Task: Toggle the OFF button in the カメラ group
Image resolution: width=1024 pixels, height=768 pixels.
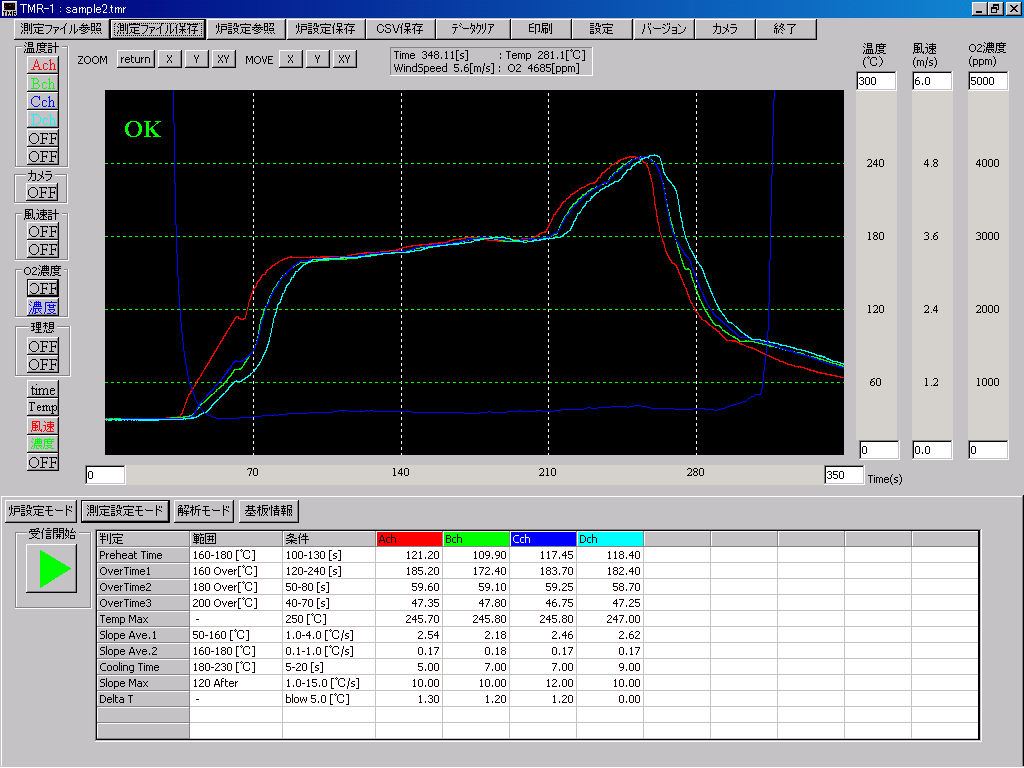Action: click(42, 192)
